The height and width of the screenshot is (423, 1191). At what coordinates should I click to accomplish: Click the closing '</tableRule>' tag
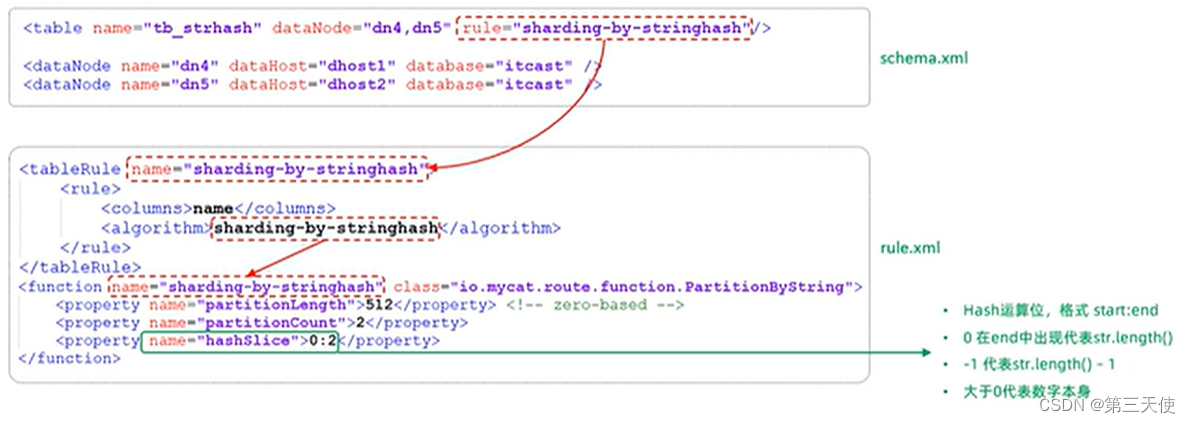[x=80, y=267]
